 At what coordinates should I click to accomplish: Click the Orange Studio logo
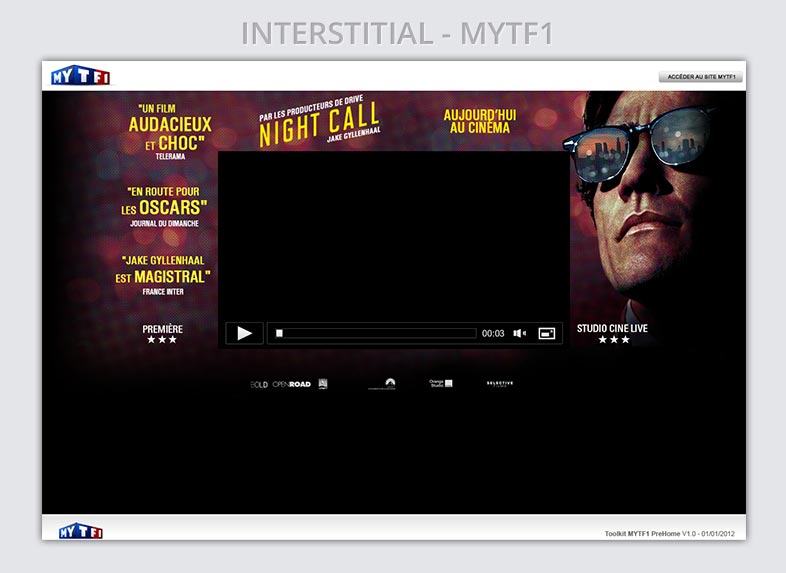pyautogui.click(x=441, y=383)
